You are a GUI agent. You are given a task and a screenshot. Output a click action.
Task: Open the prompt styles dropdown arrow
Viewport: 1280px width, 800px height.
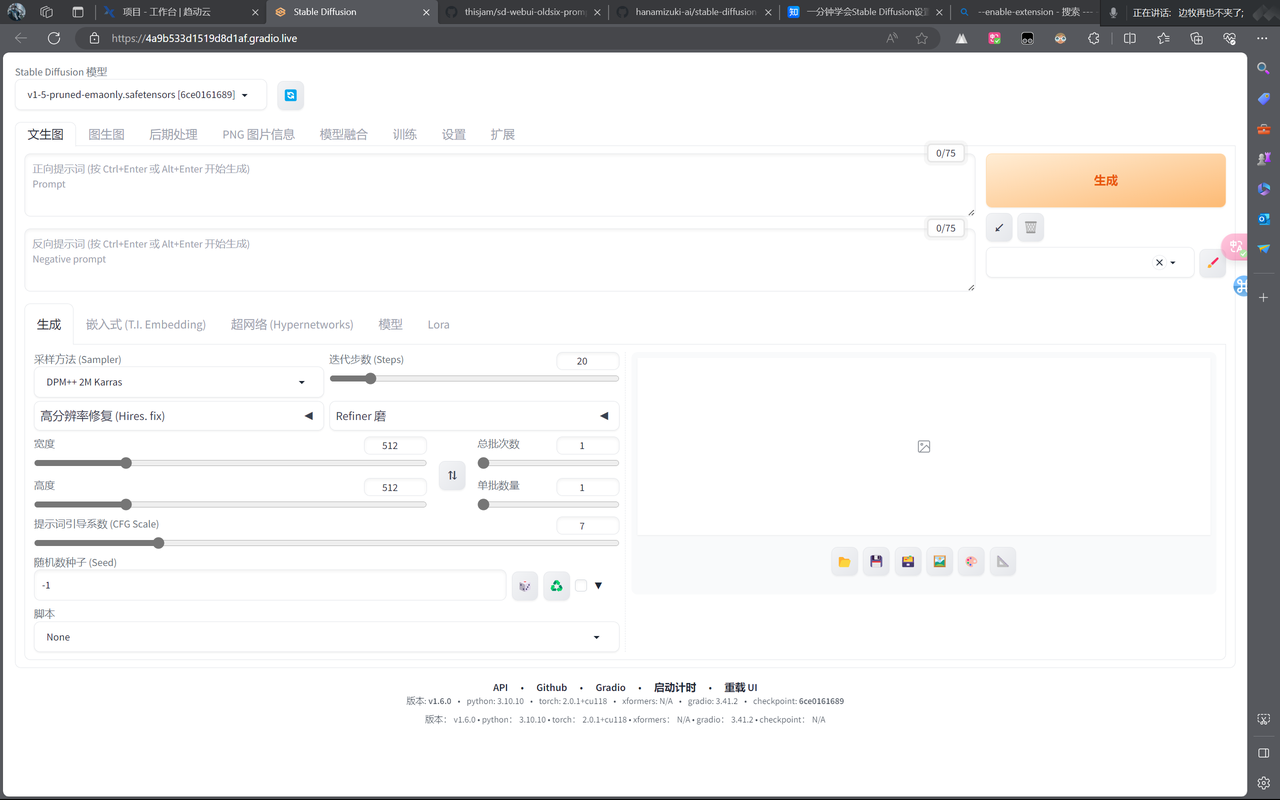click(1173, 263)
